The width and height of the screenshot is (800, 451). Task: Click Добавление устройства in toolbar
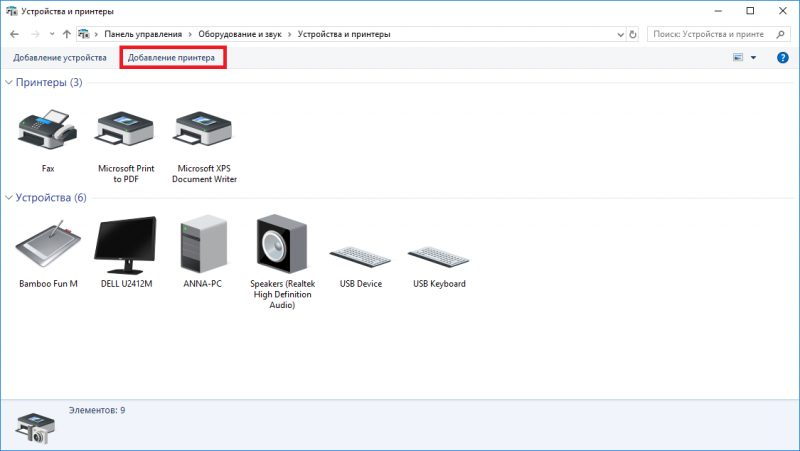tap(60, 58)
